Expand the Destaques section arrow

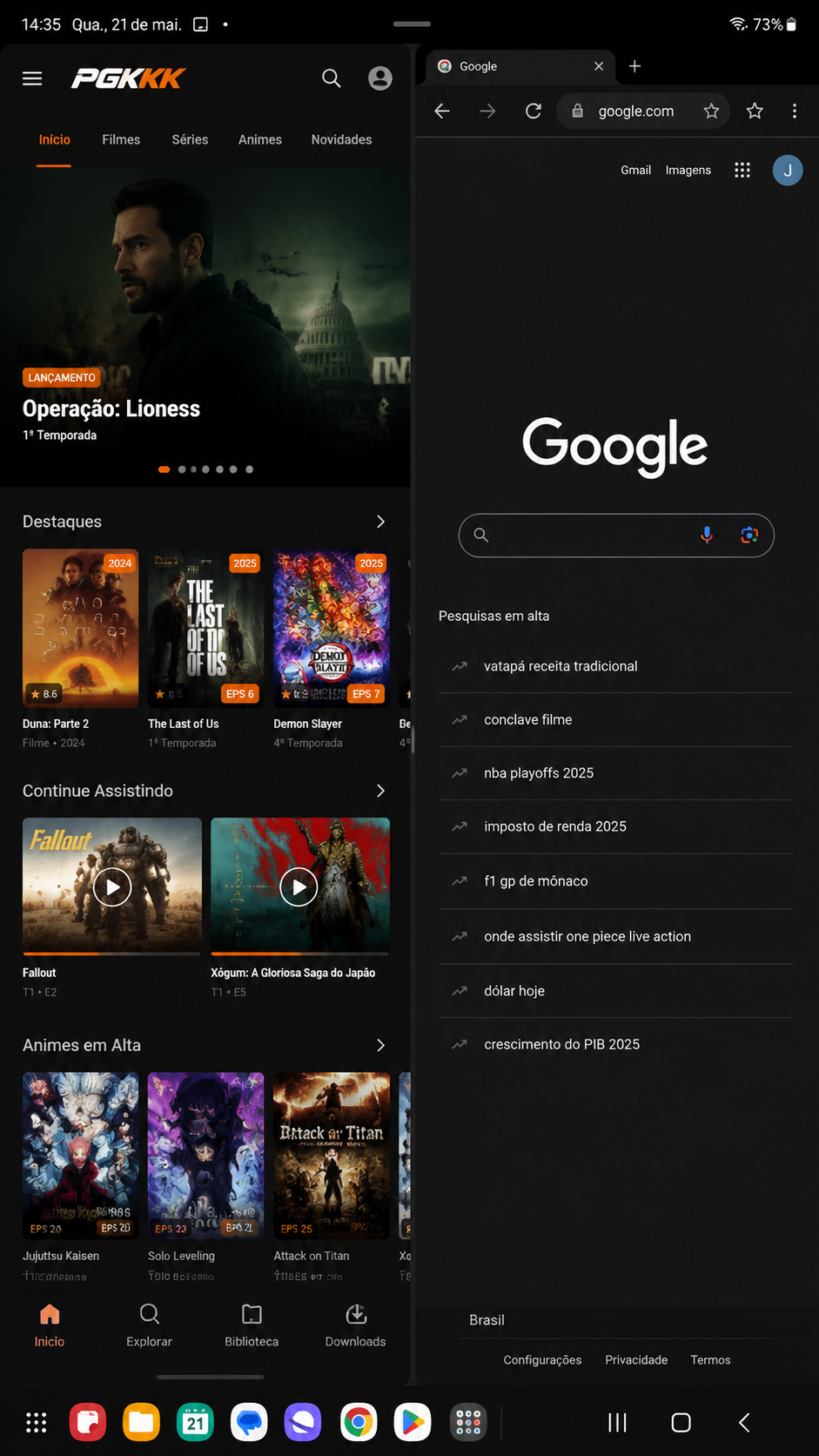point(380,522)
